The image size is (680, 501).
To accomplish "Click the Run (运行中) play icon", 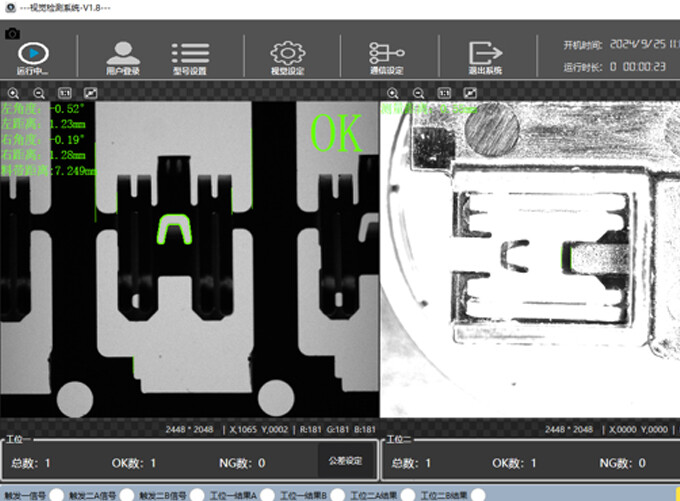I will pyautogui.click(x=33, y=52).
